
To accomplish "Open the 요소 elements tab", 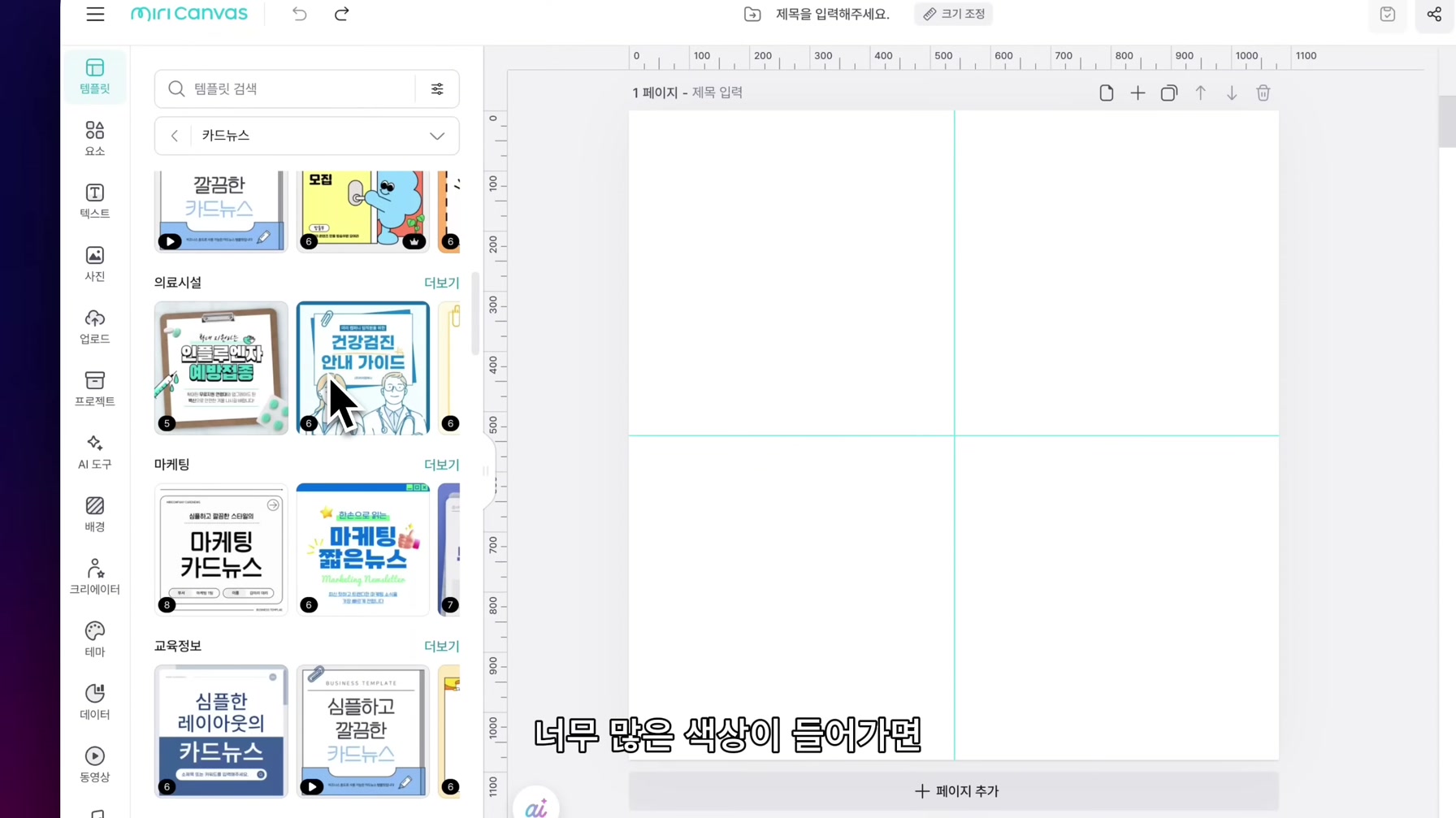I will pos(95,139).
